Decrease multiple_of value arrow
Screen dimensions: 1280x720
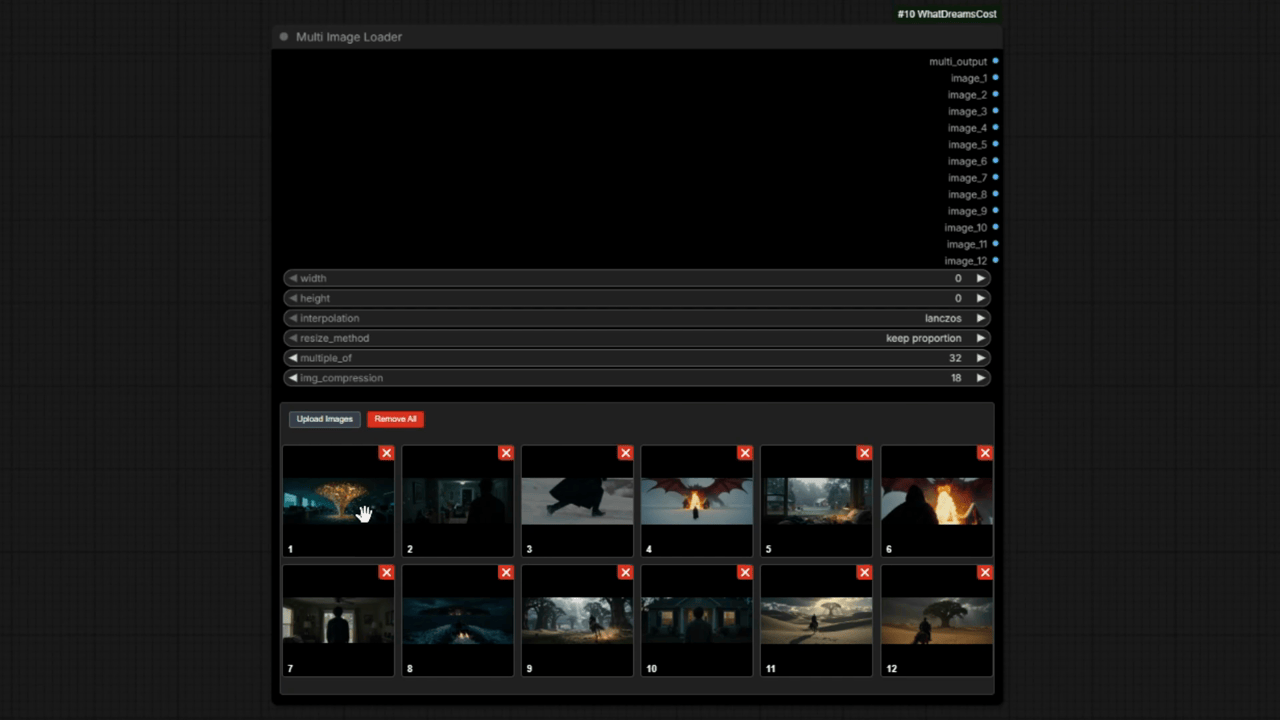[x=293, y=358]
